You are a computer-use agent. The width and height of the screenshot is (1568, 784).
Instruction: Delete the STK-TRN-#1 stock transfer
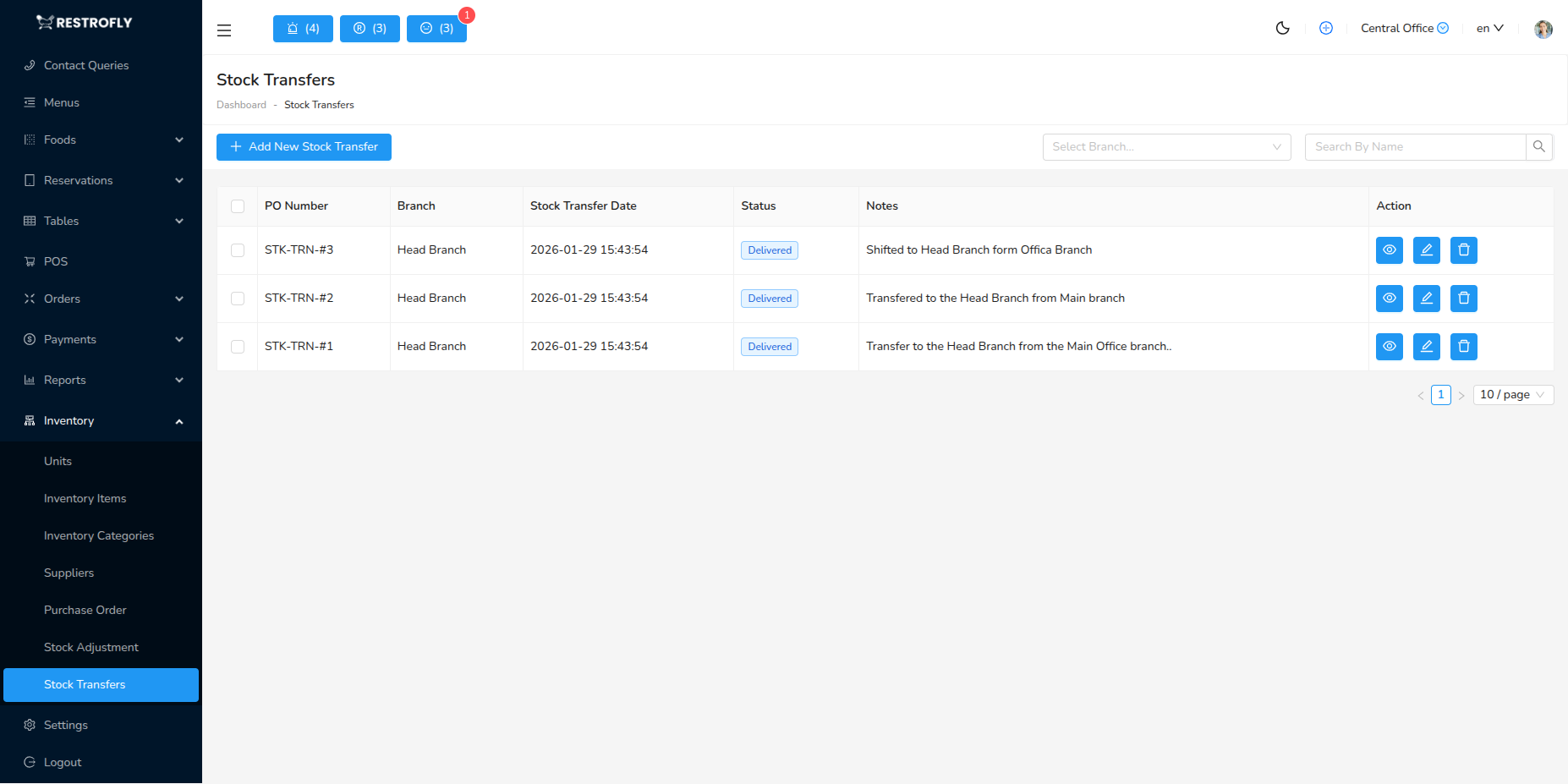pyautogui.click(x=1464, y=346)
